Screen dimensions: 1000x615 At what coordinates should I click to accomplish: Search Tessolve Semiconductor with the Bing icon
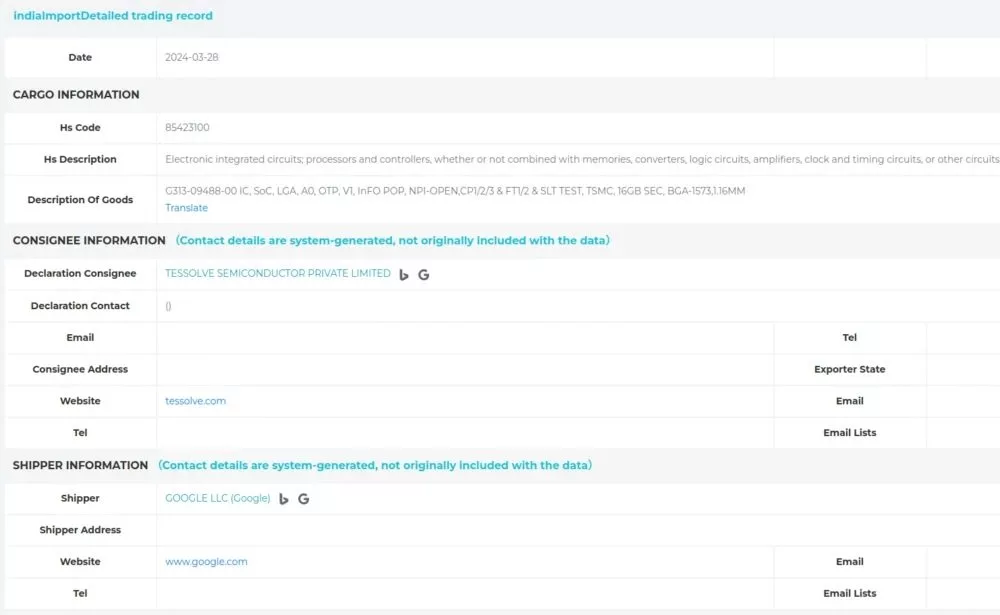click(404, 275)
